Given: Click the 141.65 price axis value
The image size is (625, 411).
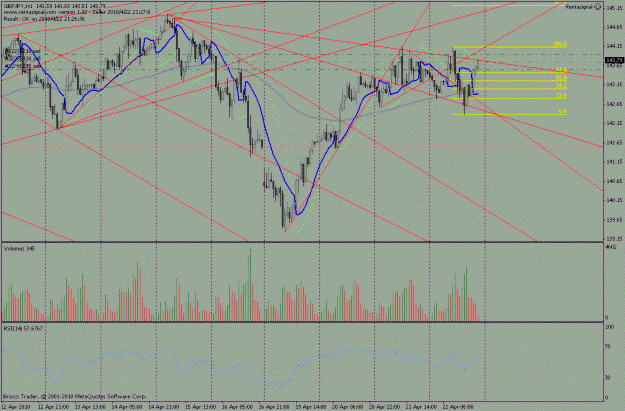Looking at the screenshot, I should click(x=614, y=142).
